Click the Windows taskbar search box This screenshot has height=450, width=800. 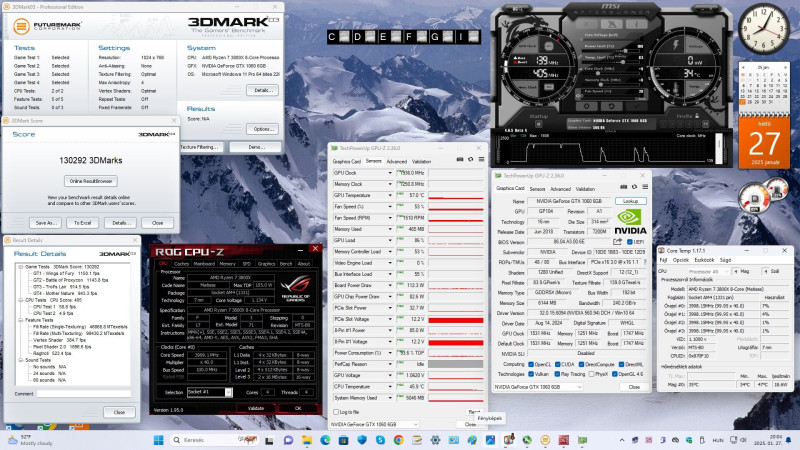[214, 440]
